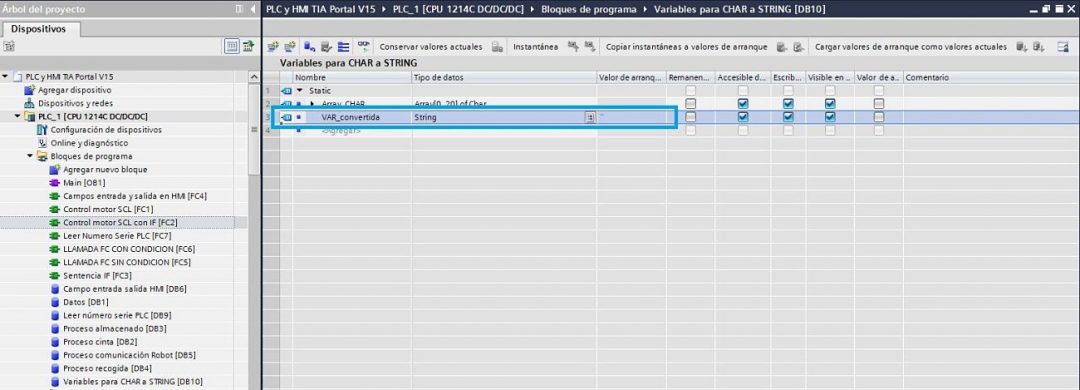Screen dimensions: 1080x390
Task: Click the lock icon after Conservar valores actuales
Action: tap(497, 47)
